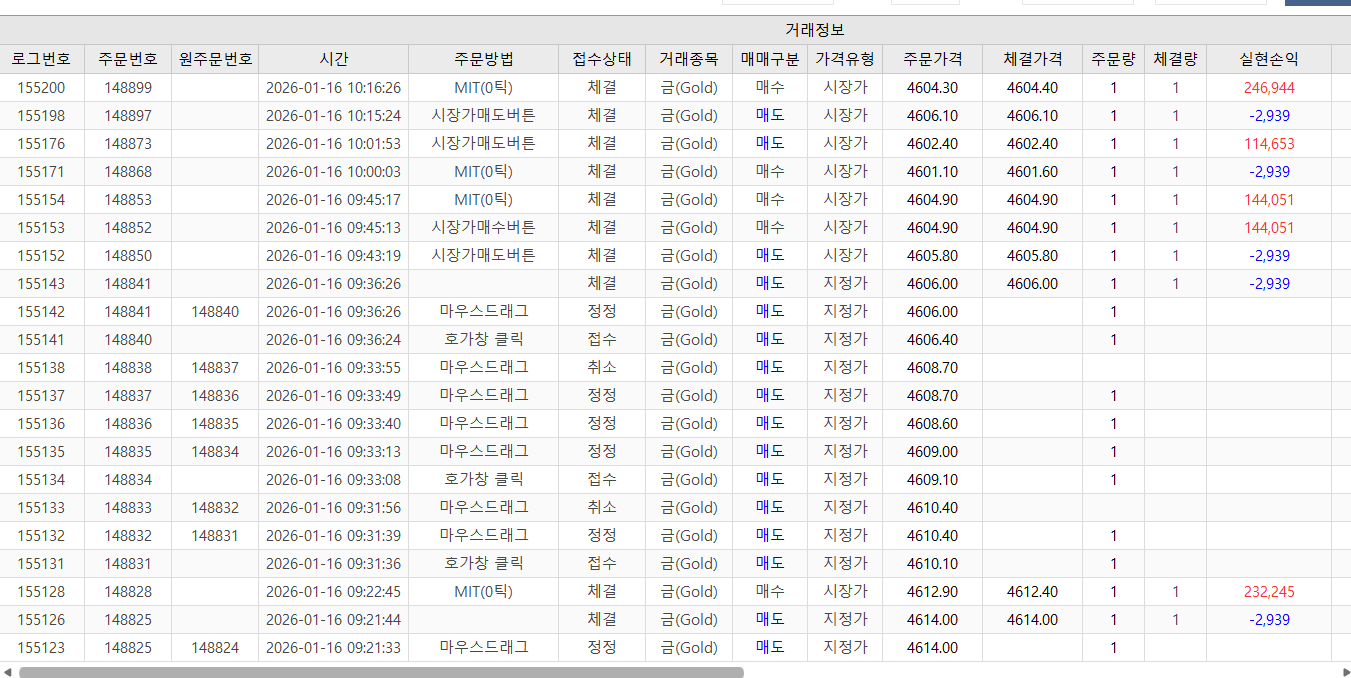Select log number 155123 cell

(x=41, y=648)
